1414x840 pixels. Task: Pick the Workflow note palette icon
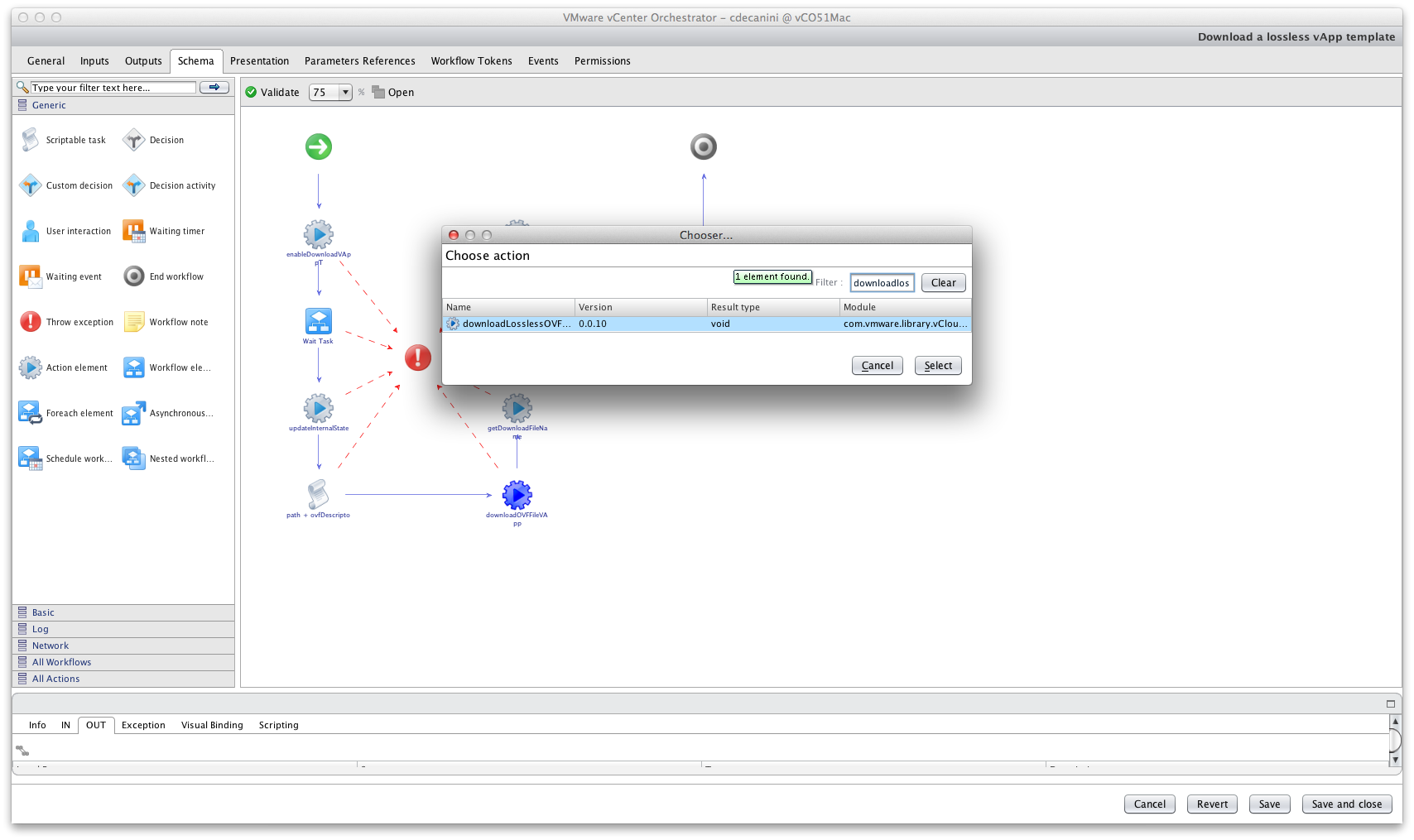pyautogui.click(x=133, y=322)
